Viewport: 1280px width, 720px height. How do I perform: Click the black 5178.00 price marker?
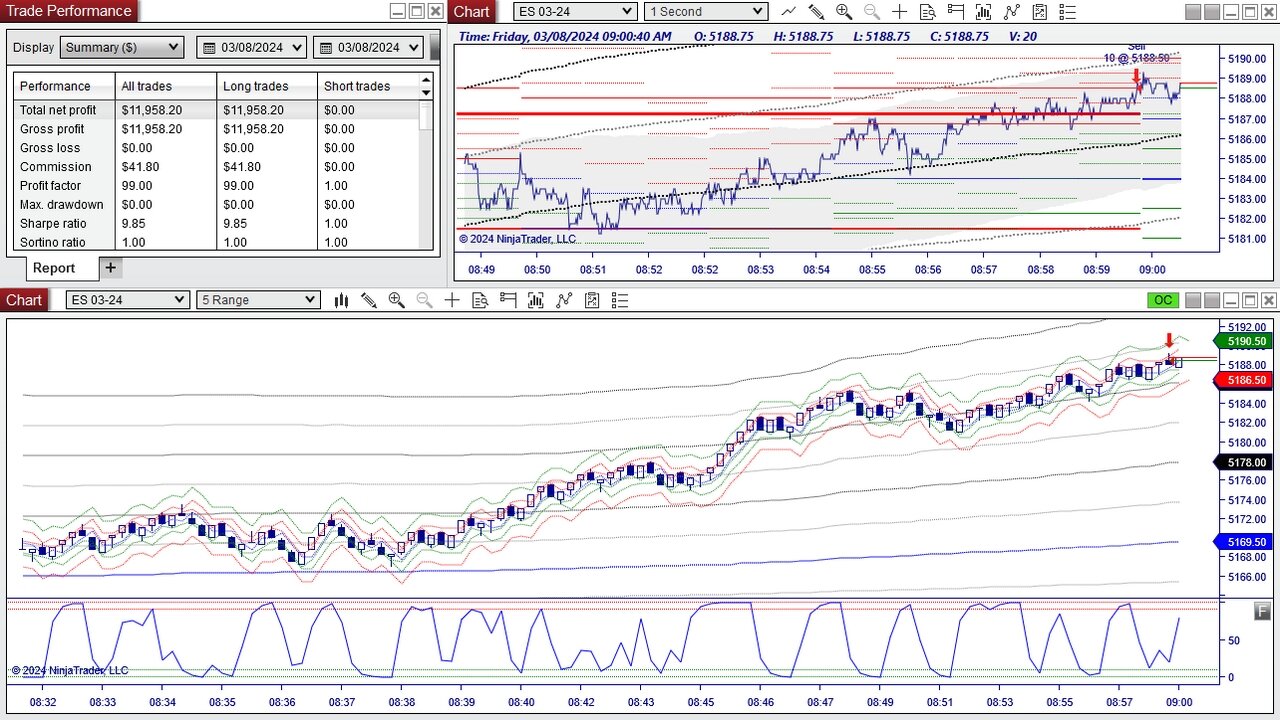click(1241, 462)
